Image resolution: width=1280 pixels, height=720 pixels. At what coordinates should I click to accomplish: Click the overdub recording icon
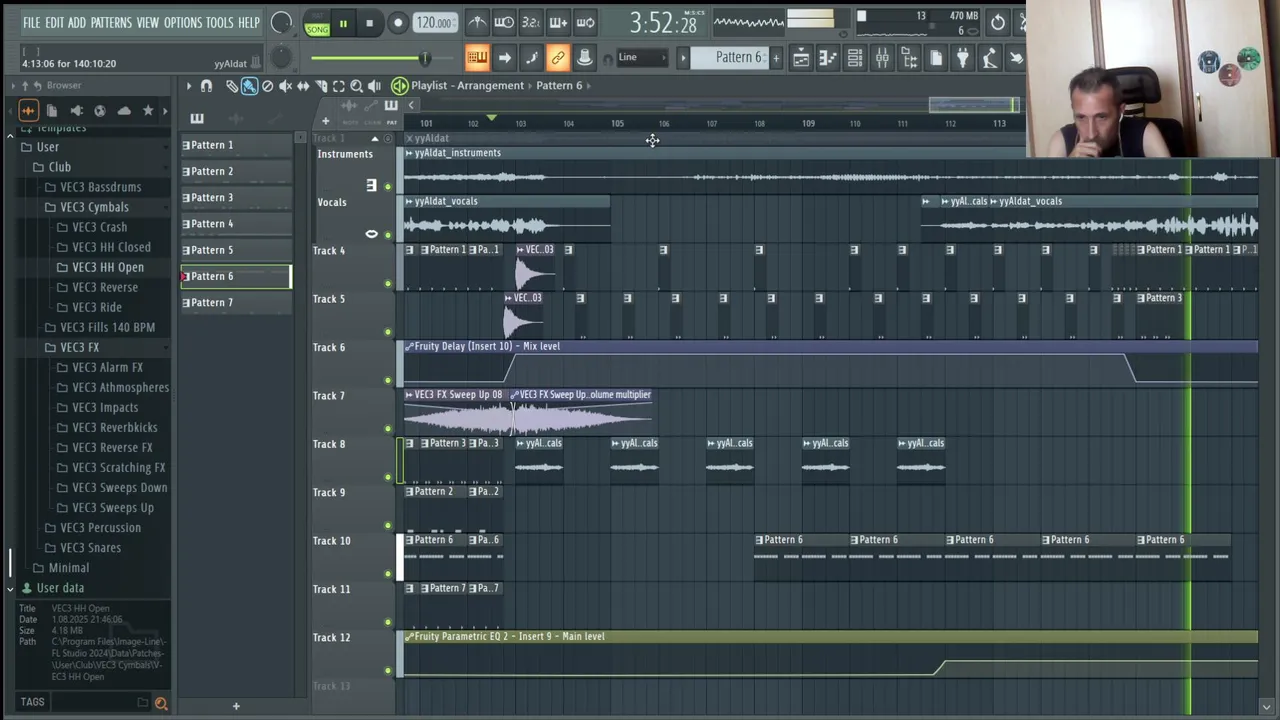click(x=558, y=22)
